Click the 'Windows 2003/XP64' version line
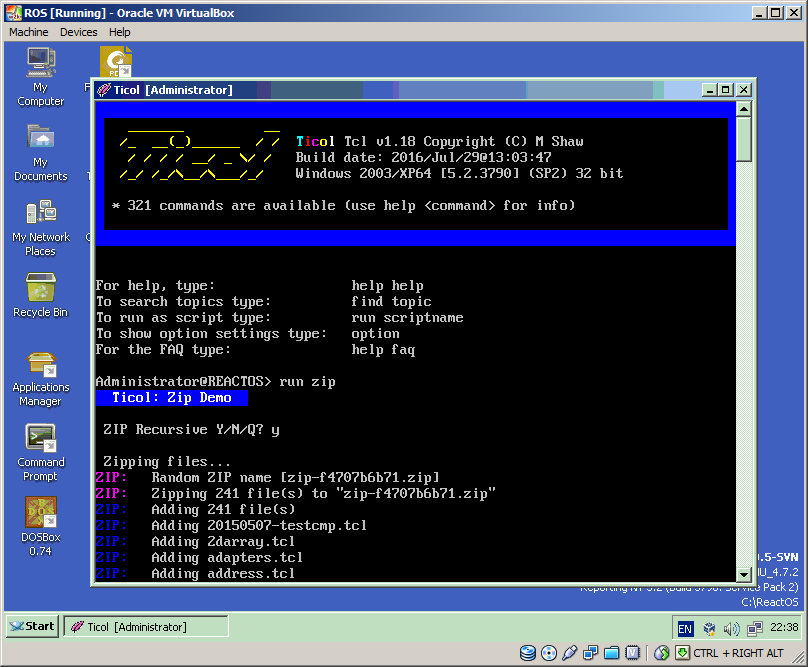Image resolution: width=808 pixels, height=667 pixels. click(x=459, y=173)
